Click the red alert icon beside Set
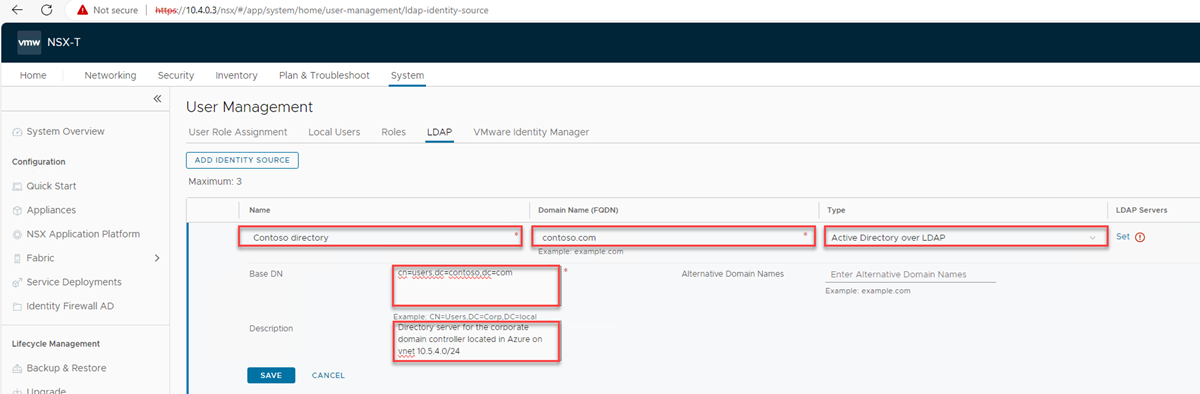This screenshot has width=1200, height=394. (x=1139, y=237)
